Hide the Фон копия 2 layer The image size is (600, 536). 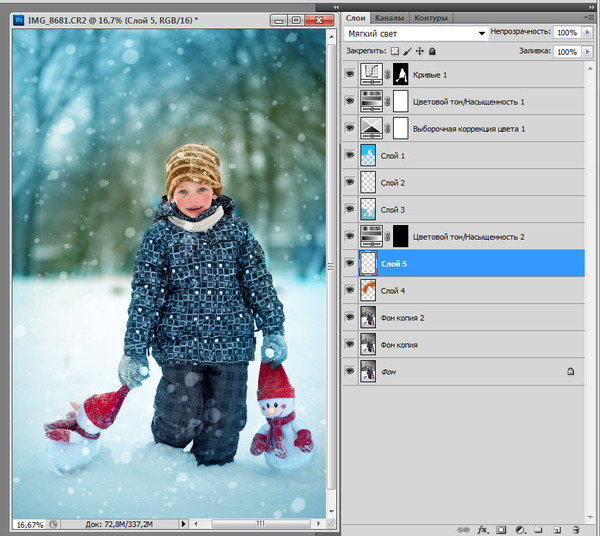pyautogui.click(x=349, y=317)
